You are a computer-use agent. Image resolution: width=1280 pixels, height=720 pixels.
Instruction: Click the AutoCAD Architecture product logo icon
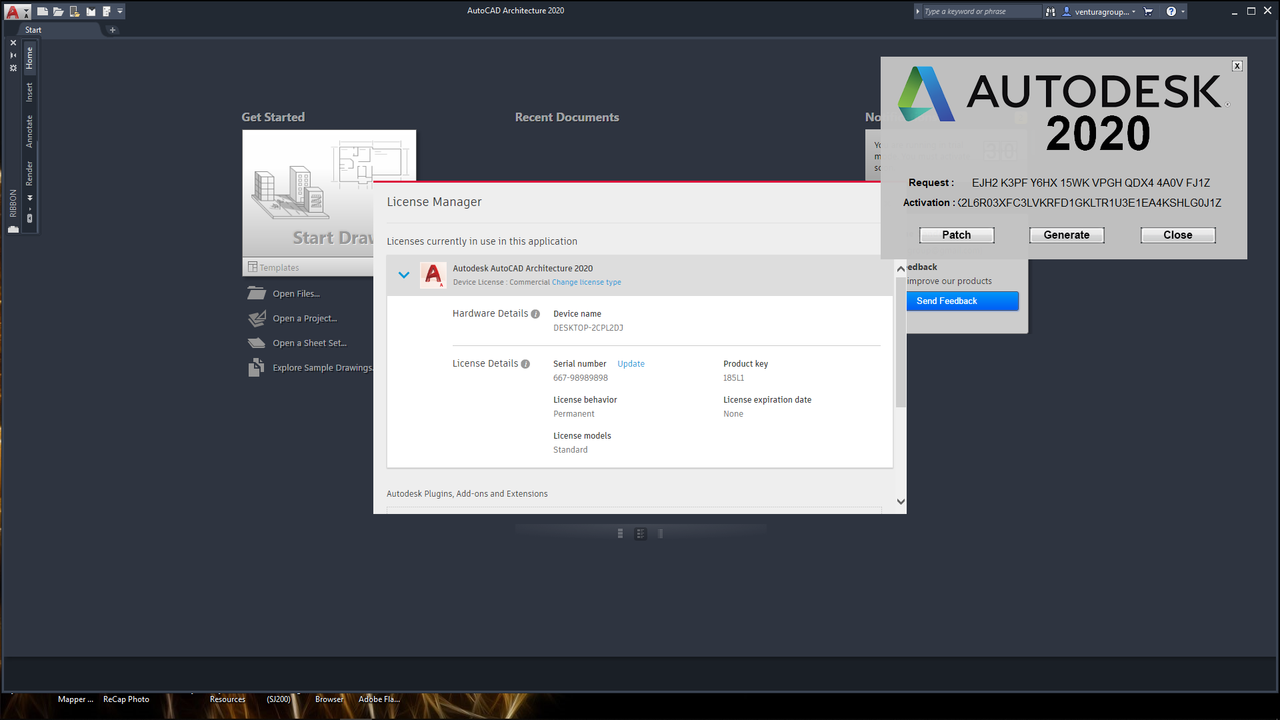click(433, 275)
